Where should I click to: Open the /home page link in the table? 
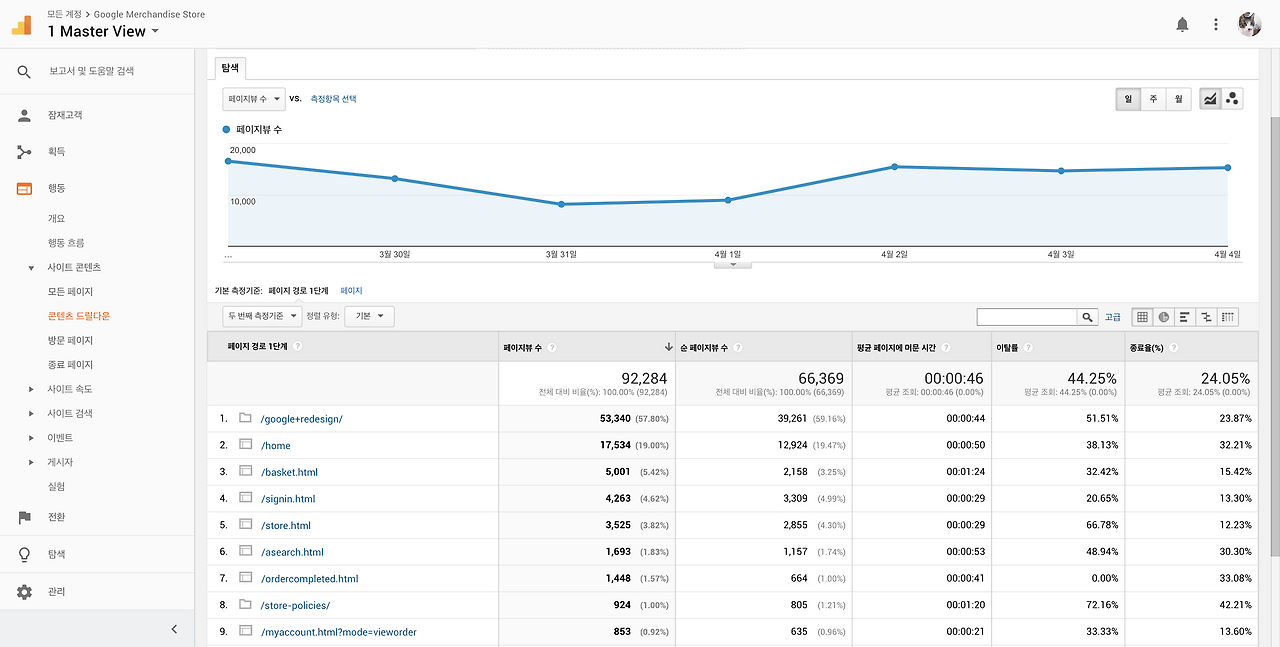[x=274, y=444]
